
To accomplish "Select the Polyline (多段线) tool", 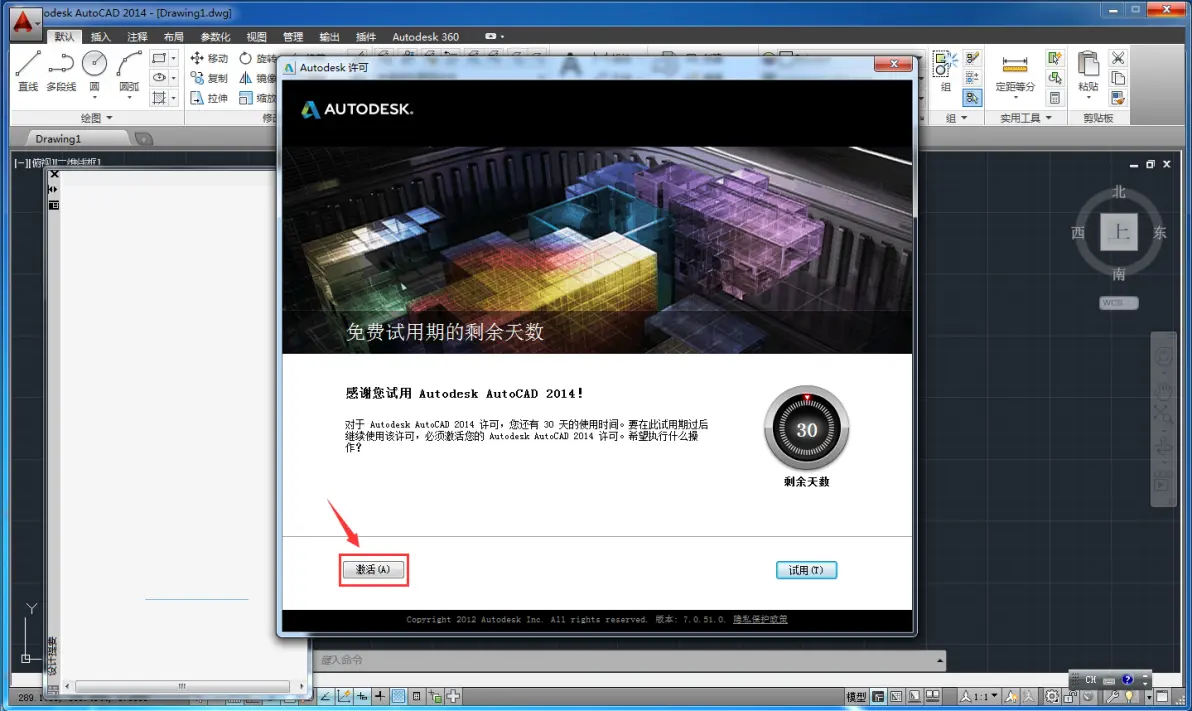I will (x=61, y=70).
